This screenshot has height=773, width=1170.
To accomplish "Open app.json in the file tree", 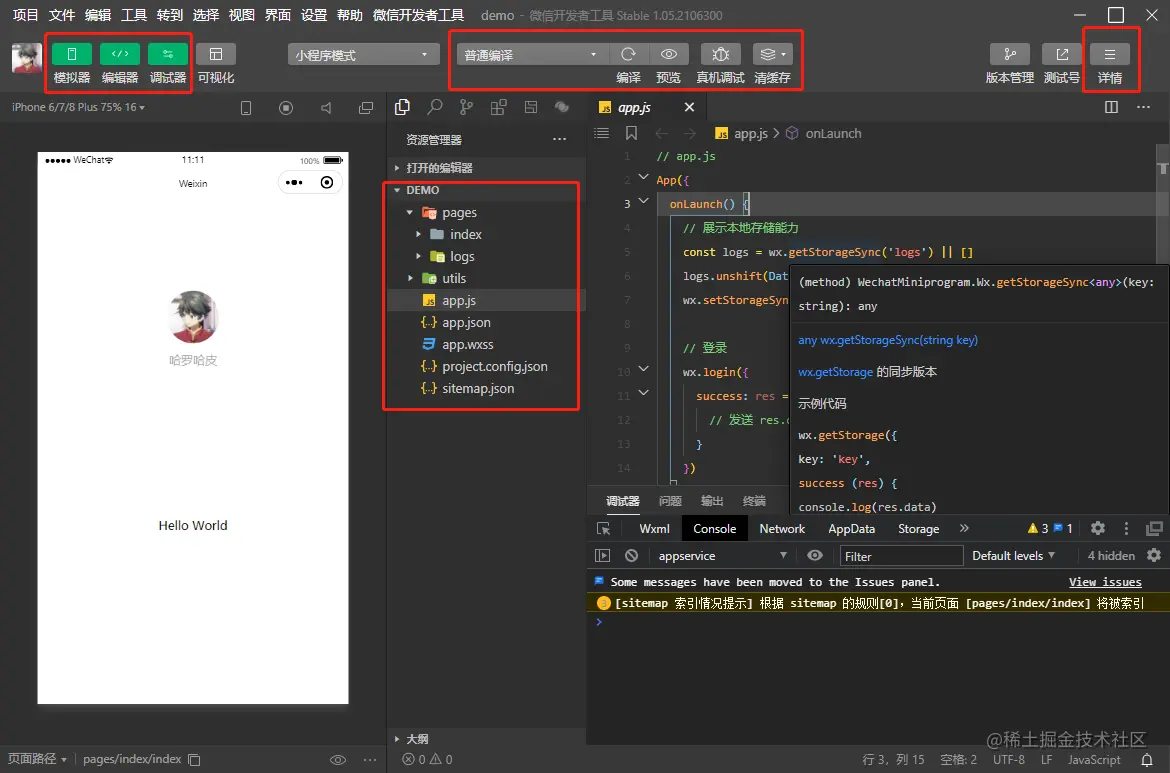I will pyautogui.click(x=486, y=322).
